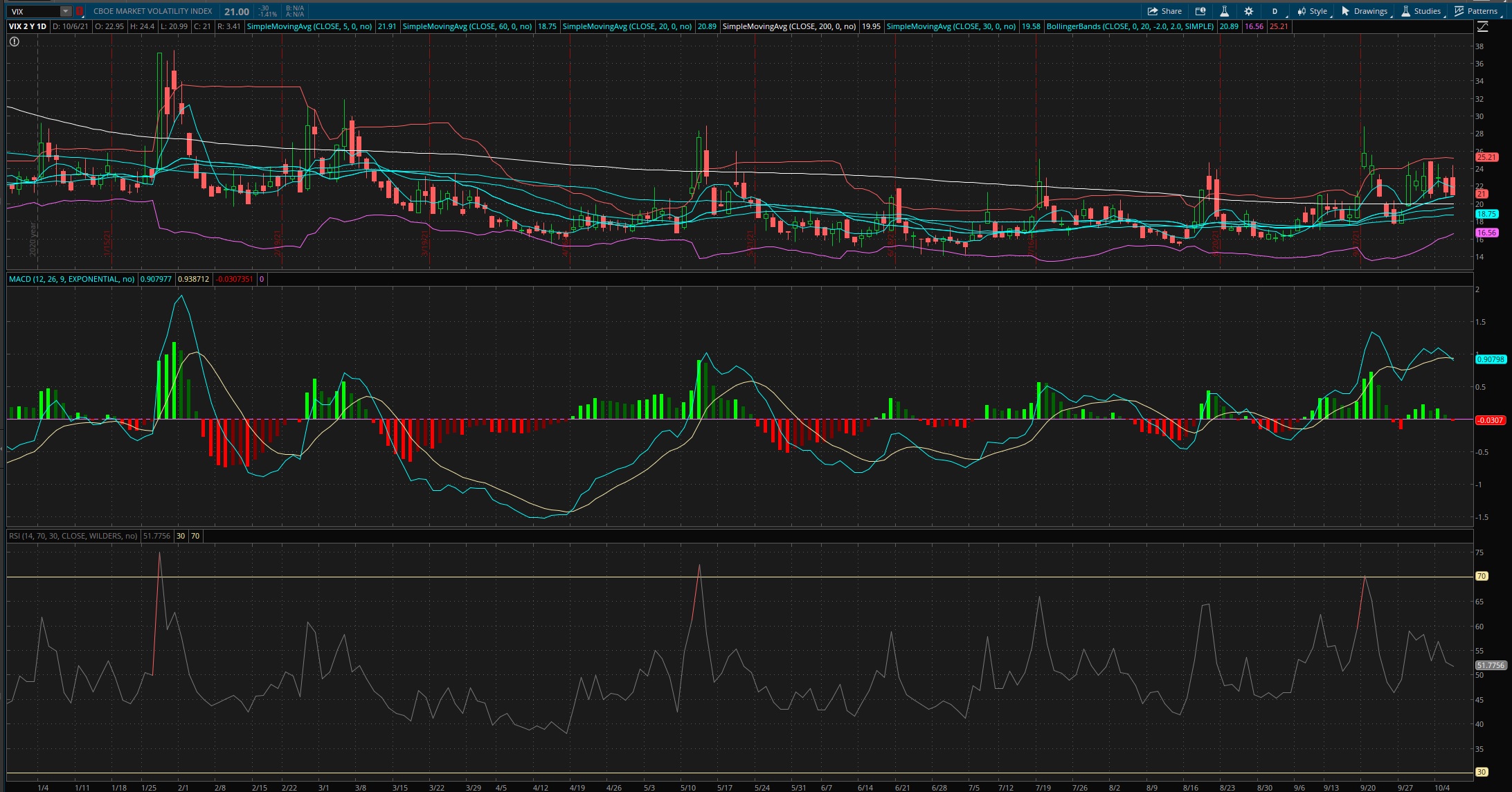Click the R: 3.41 range readout

pos(228,26)
